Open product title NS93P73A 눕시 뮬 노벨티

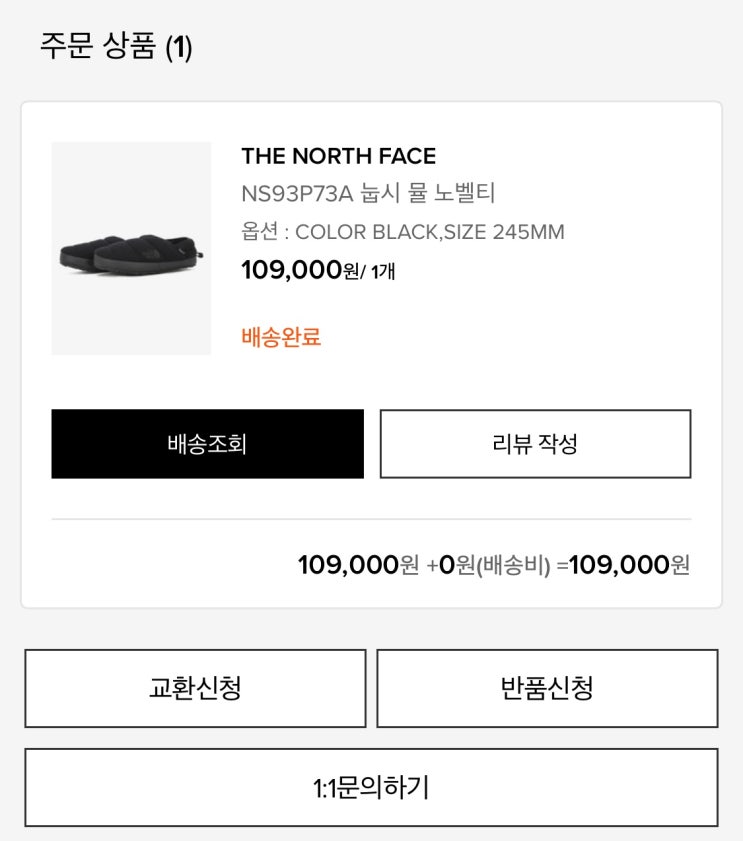tap(368, 193)
